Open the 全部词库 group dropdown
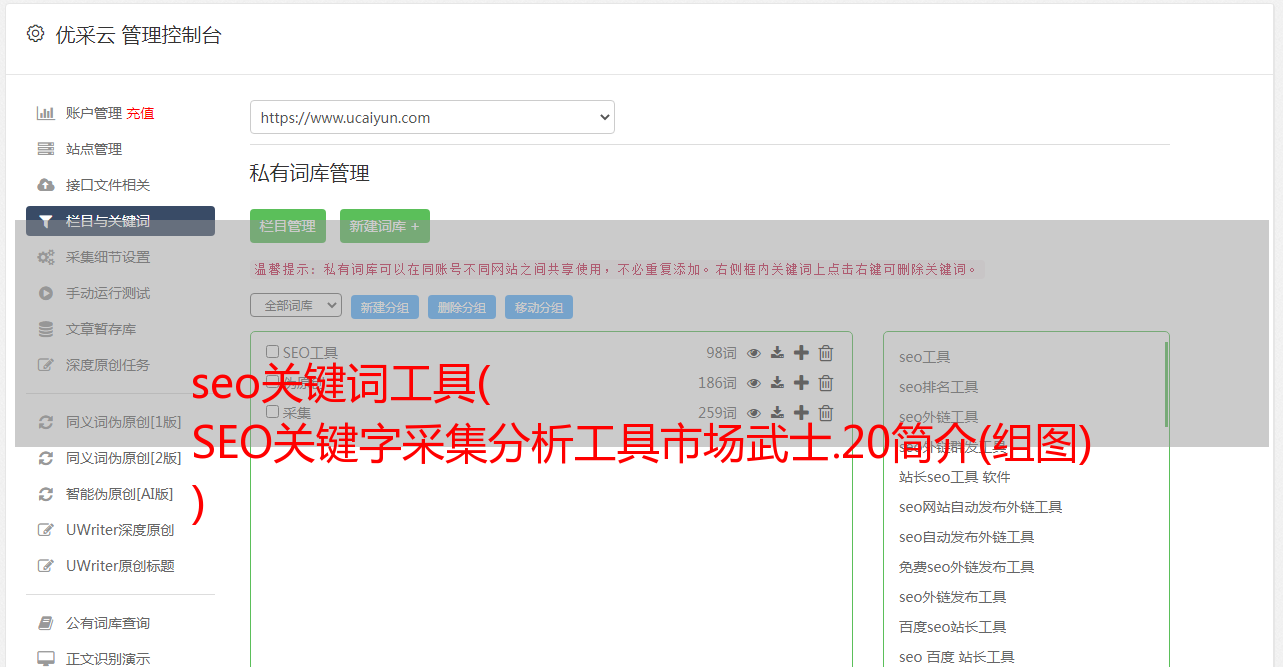This screenshot has height=667, width=1283. click(296, 305)
